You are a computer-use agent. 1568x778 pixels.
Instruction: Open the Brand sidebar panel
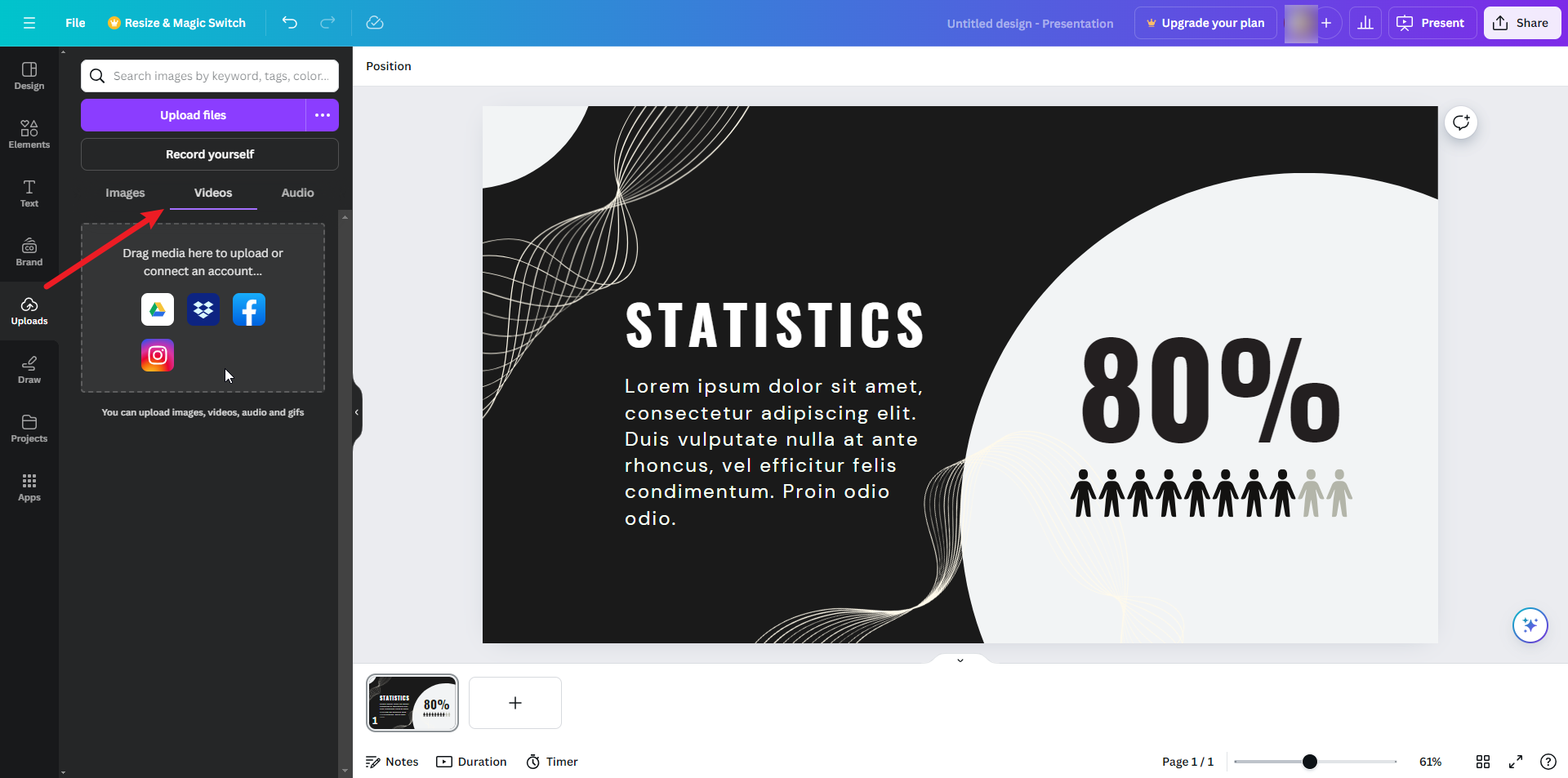29,252
